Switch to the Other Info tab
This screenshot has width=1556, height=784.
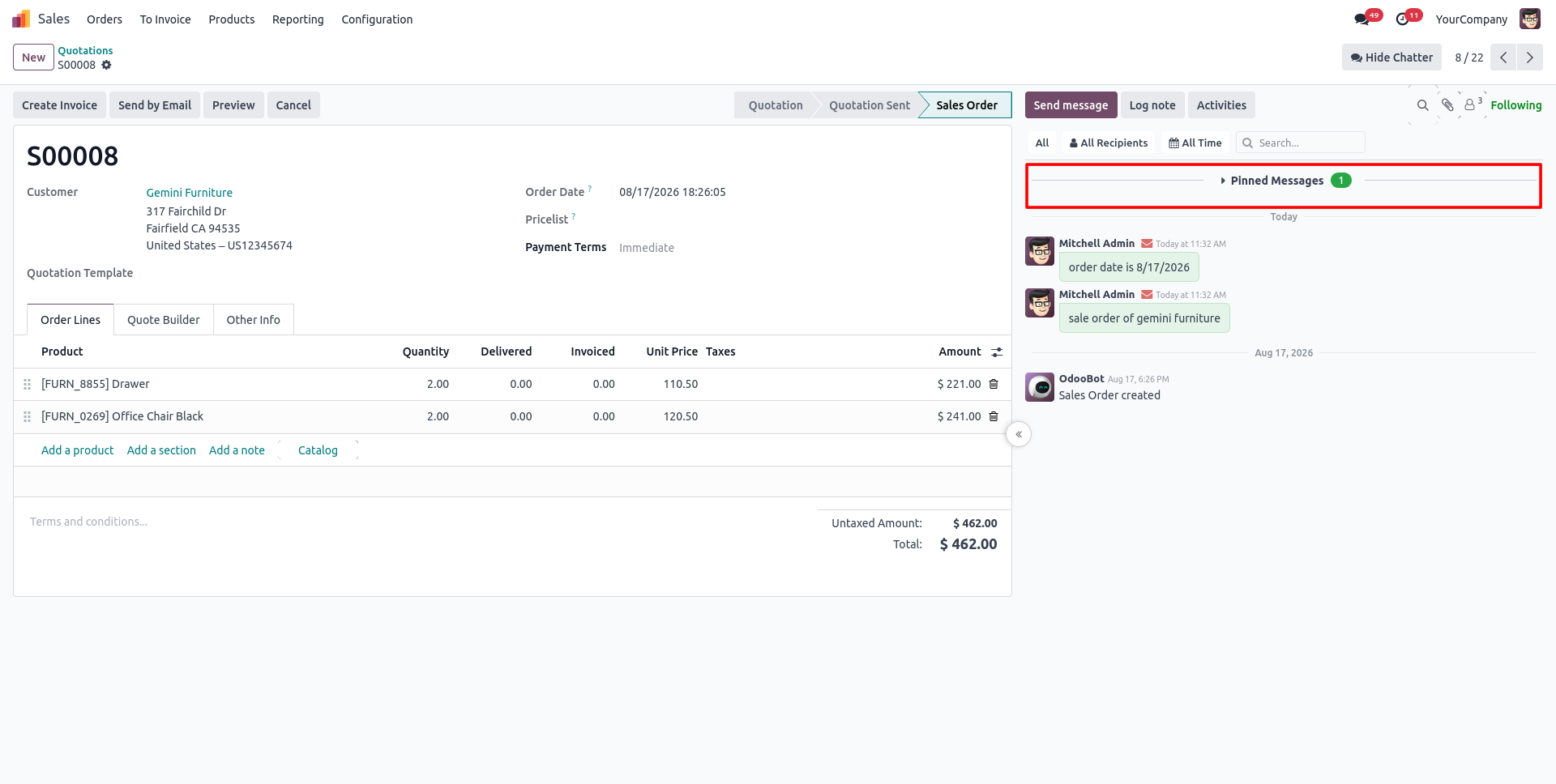(x=253, y=320)
